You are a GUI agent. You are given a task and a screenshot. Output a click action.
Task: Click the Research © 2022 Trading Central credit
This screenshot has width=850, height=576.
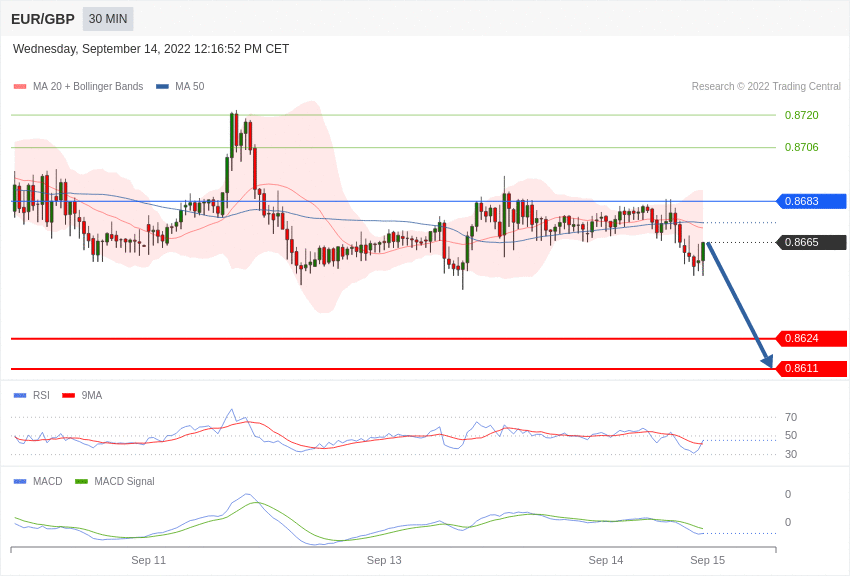pos(766,86)
